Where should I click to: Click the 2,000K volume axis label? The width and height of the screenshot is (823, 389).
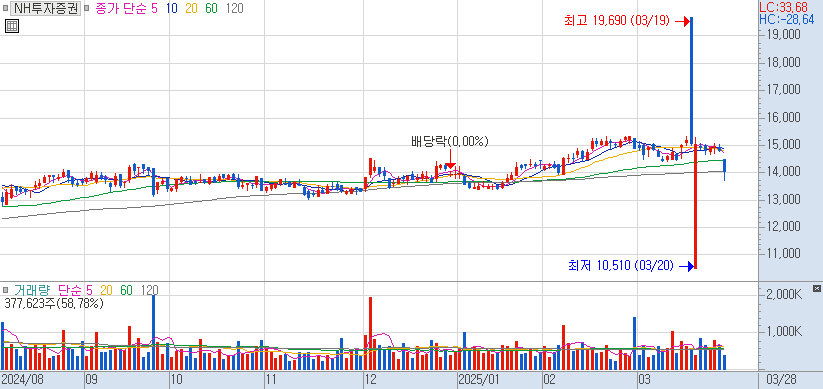pyautogui.click(x=784, y=295)
